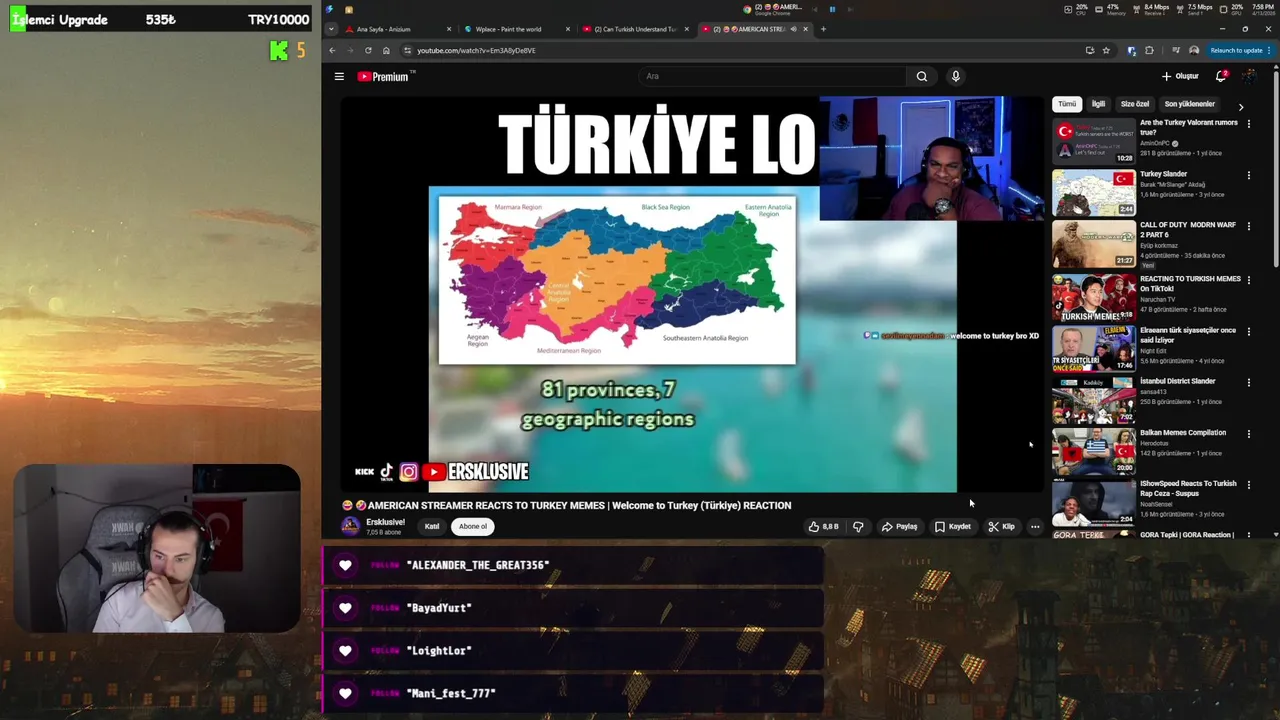Open options menu for İstanbul District Slander
Screen dimensions: 1280x720
tap(1248, 382)
